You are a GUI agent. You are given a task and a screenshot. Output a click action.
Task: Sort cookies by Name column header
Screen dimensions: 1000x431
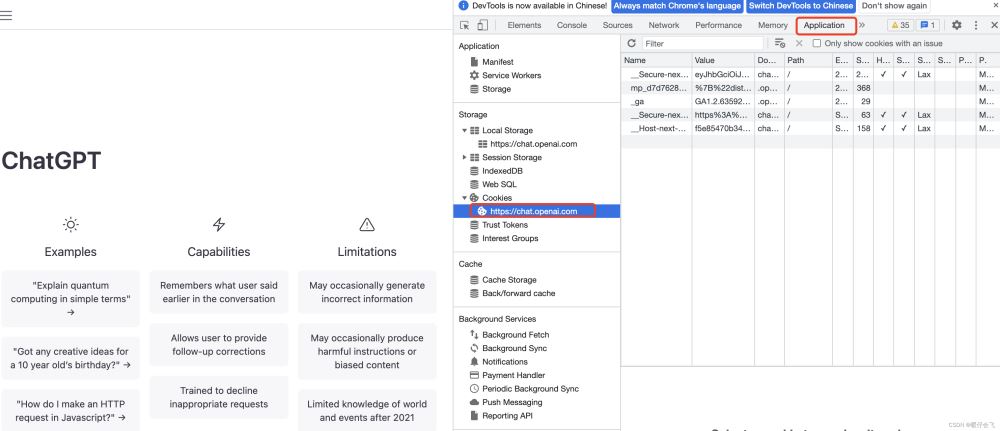coord(656,61)
